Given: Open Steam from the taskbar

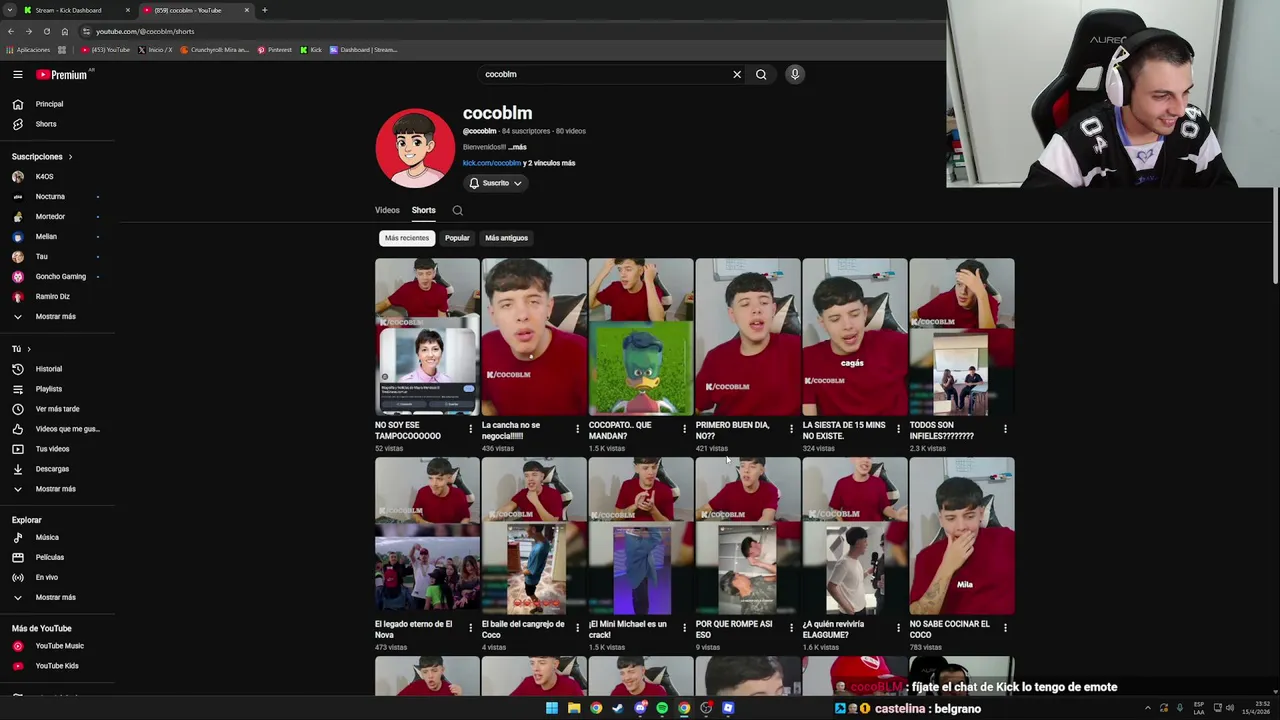Looking at the screenshot, I should [x=618, y=708].
